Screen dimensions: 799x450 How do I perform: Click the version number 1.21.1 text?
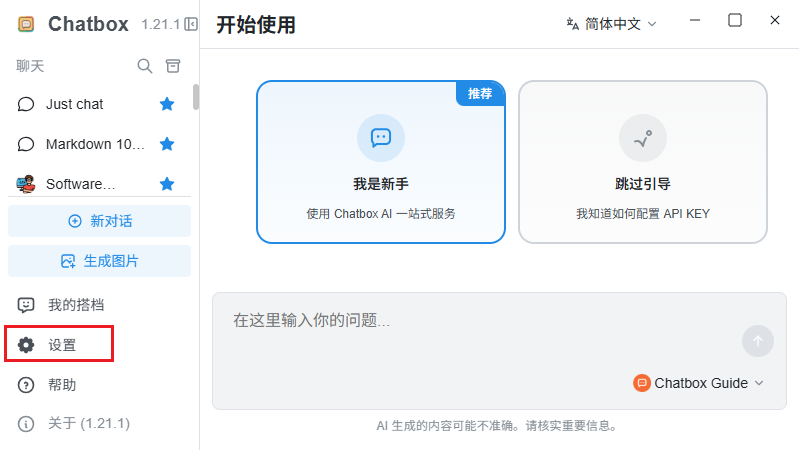(x=161, y=24)
